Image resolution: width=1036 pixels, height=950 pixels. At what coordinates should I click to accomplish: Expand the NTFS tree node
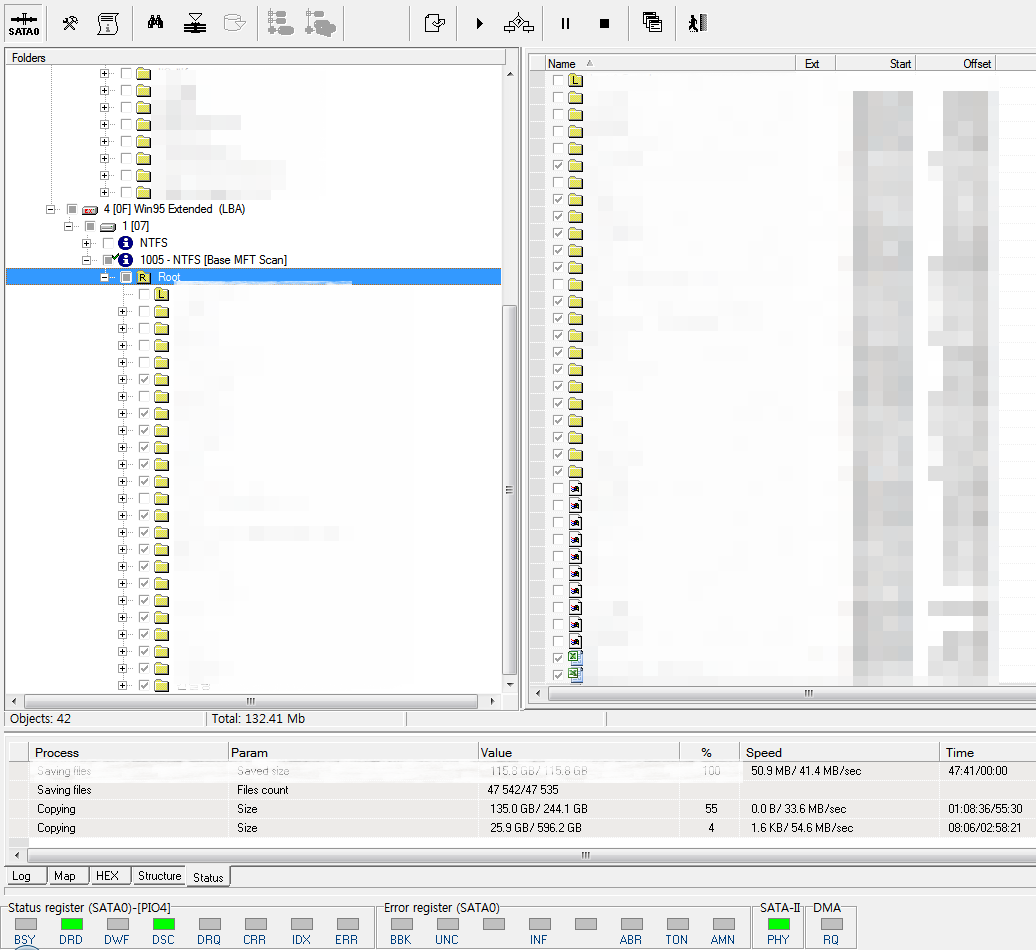click(x=86, y=243)
